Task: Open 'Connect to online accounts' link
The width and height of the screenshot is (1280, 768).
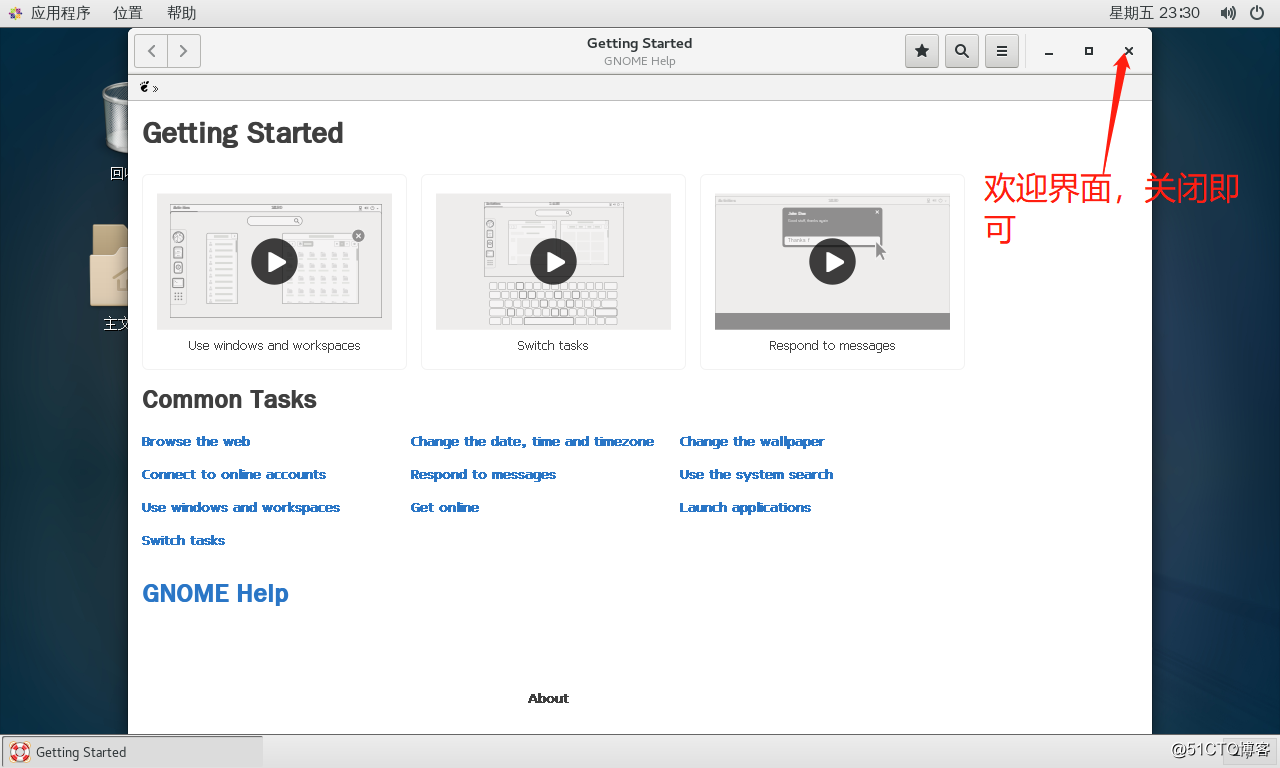Action: 234,474
